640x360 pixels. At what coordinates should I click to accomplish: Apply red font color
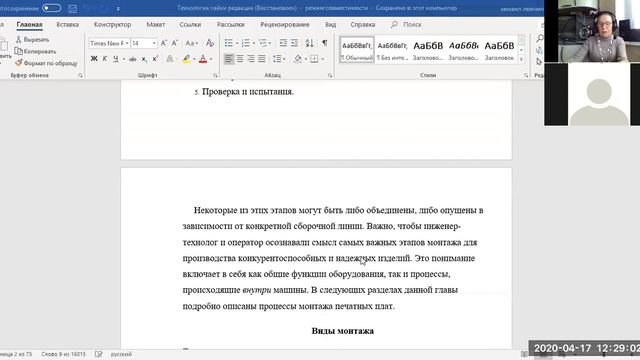[203, 59]
